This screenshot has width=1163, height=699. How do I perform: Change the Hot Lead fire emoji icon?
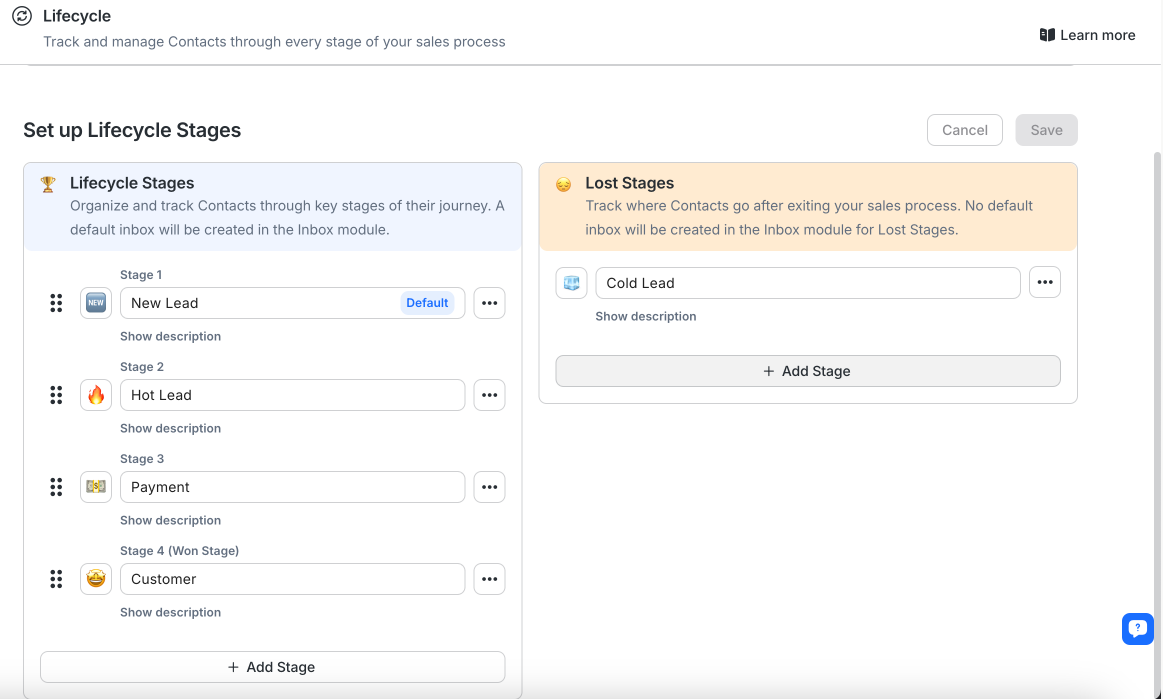click(96, 395)
